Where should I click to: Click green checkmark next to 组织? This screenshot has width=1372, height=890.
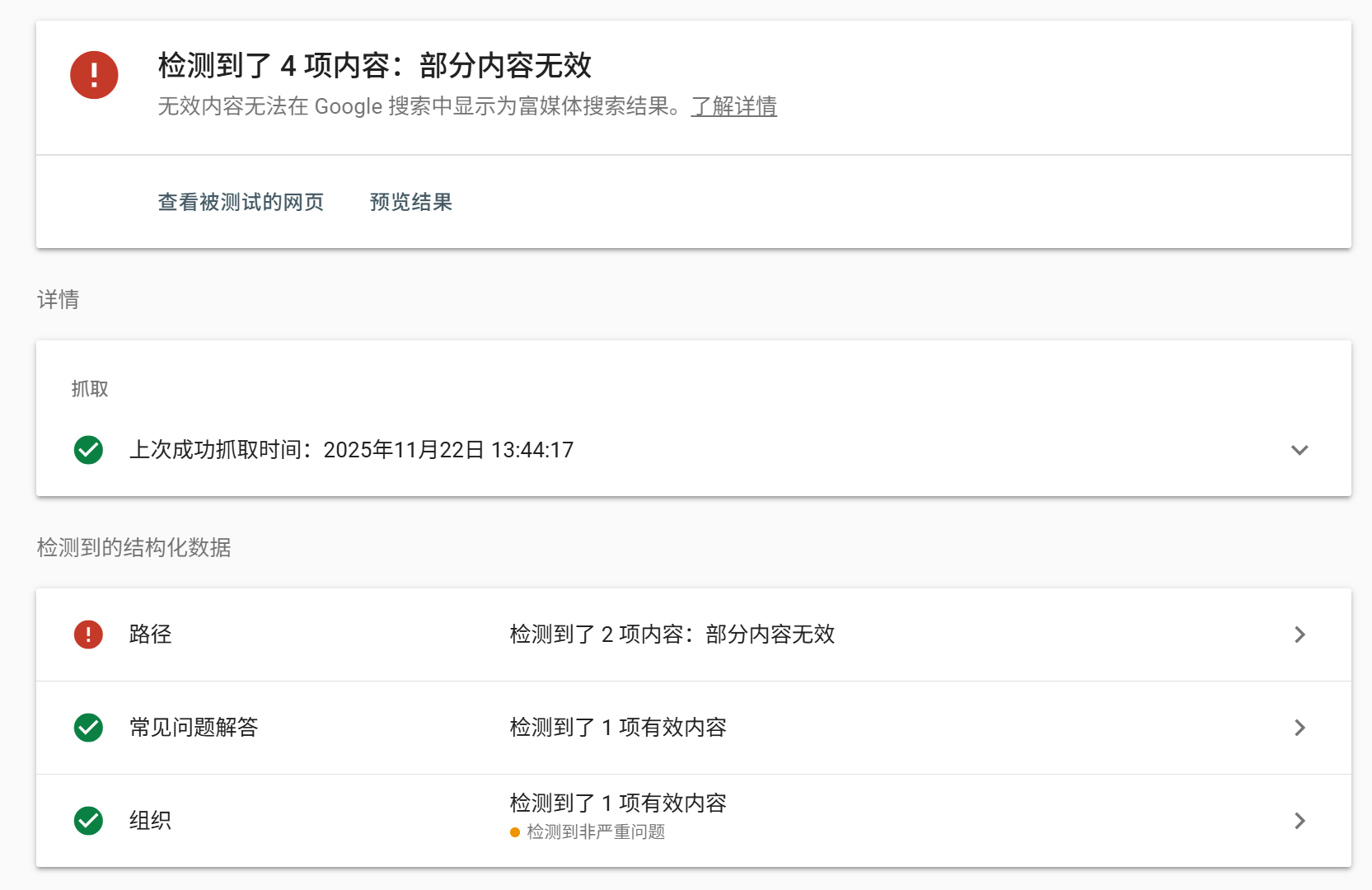pyautogui.click(x=88, y=821)
